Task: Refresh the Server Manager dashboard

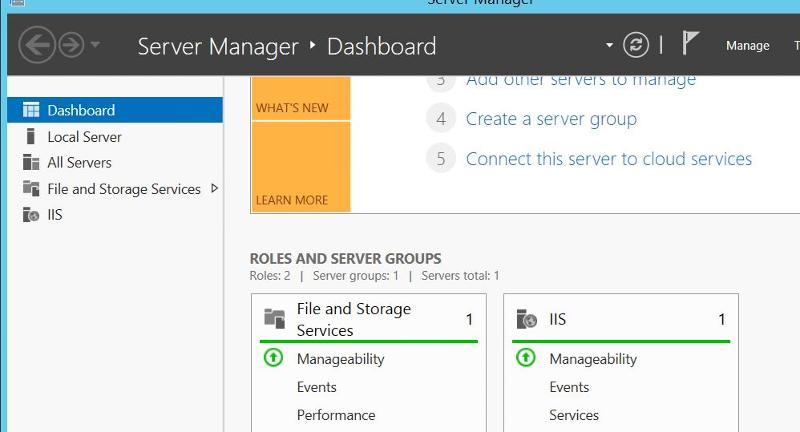Action: click(x=636, y=45)
